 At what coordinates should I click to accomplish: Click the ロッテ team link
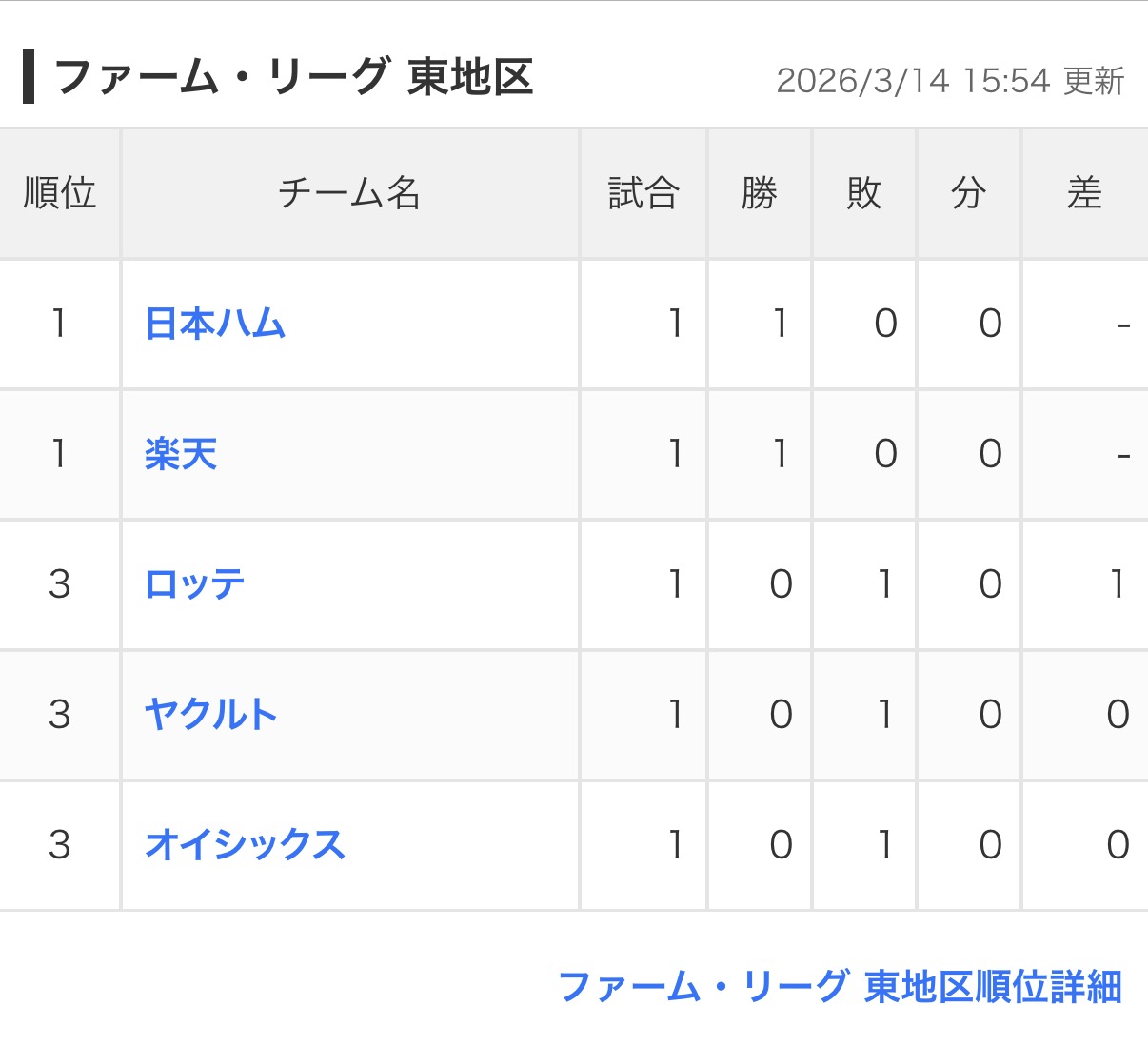[x=195, y=584]
